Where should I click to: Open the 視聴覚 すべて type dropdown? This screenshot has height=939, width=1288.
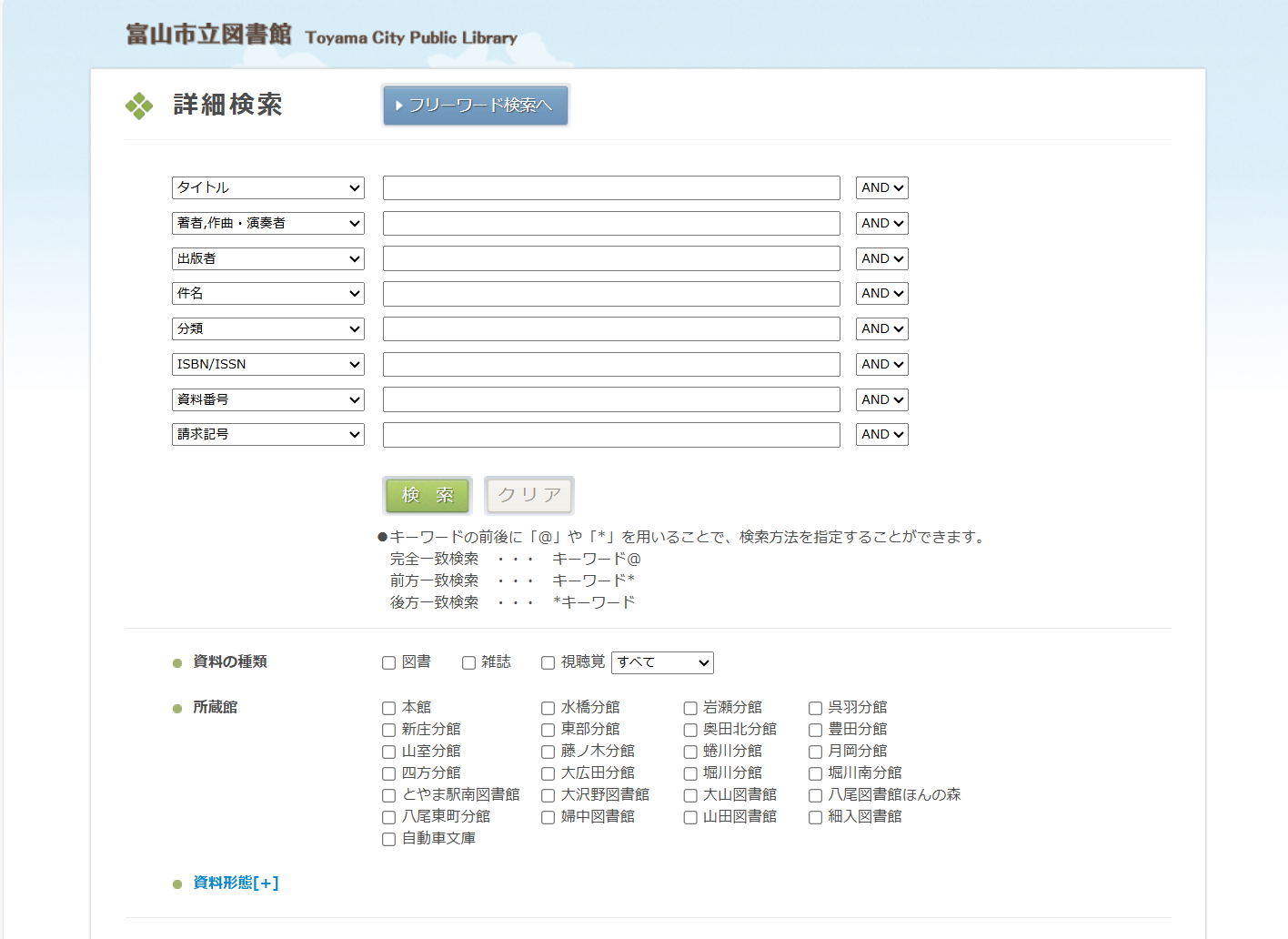[662, 662]
